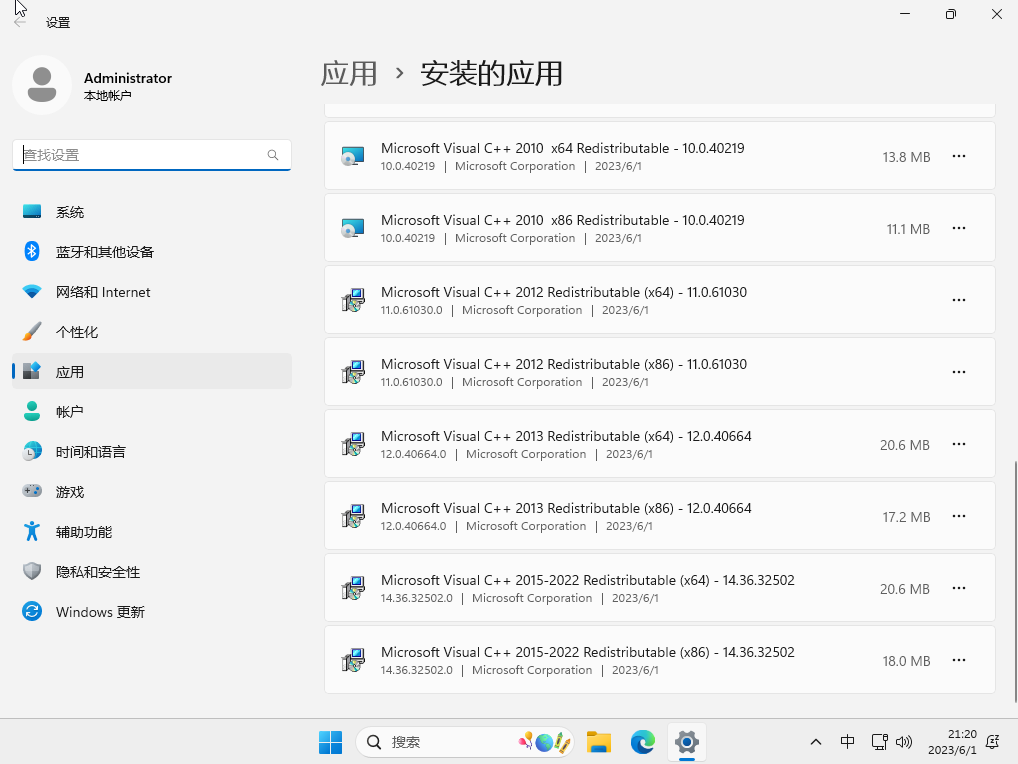Switch the 中 input method indicator
The height and width of the screenshot is (764, 1018).
click(x=847, y=742)
